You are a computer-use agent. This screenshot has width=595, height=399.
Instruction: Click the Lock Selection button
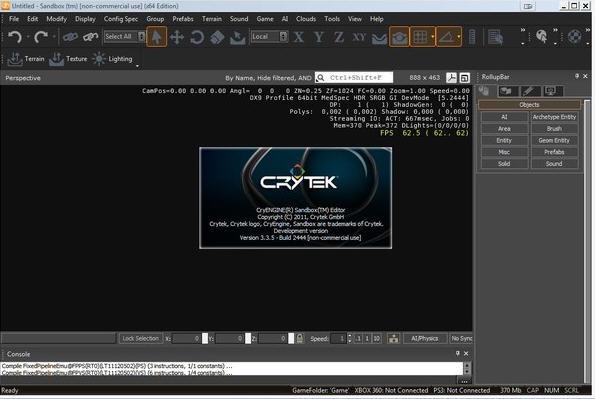[x=140, y=338]
